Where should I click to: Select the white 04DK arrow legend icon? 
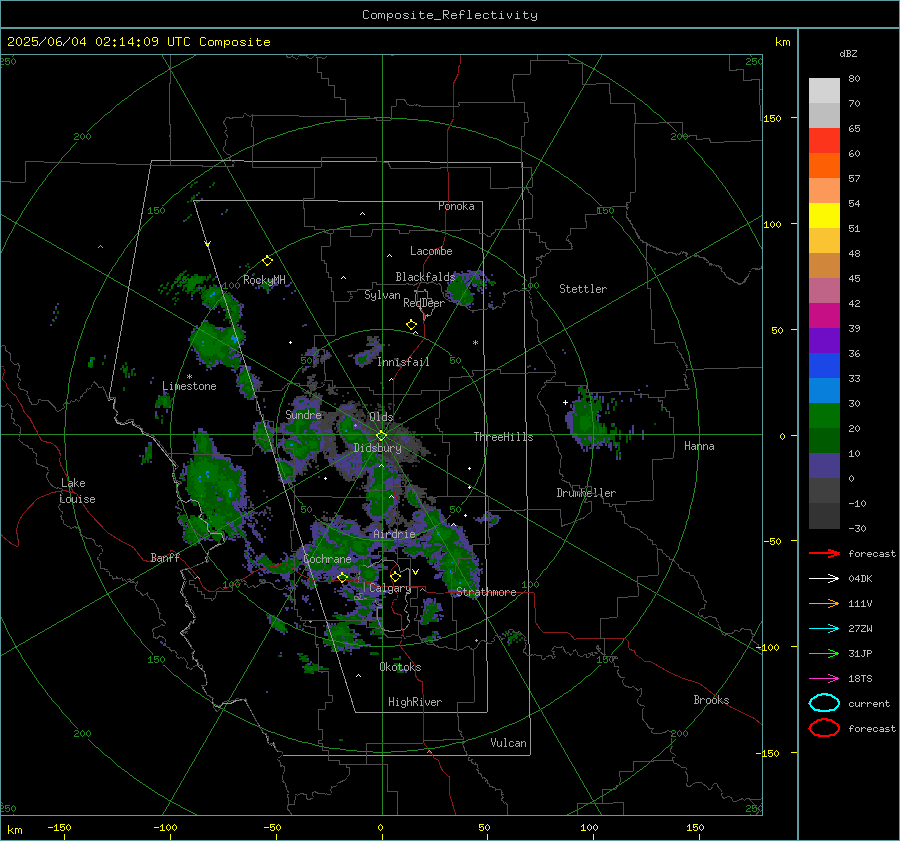coord(824,579)
